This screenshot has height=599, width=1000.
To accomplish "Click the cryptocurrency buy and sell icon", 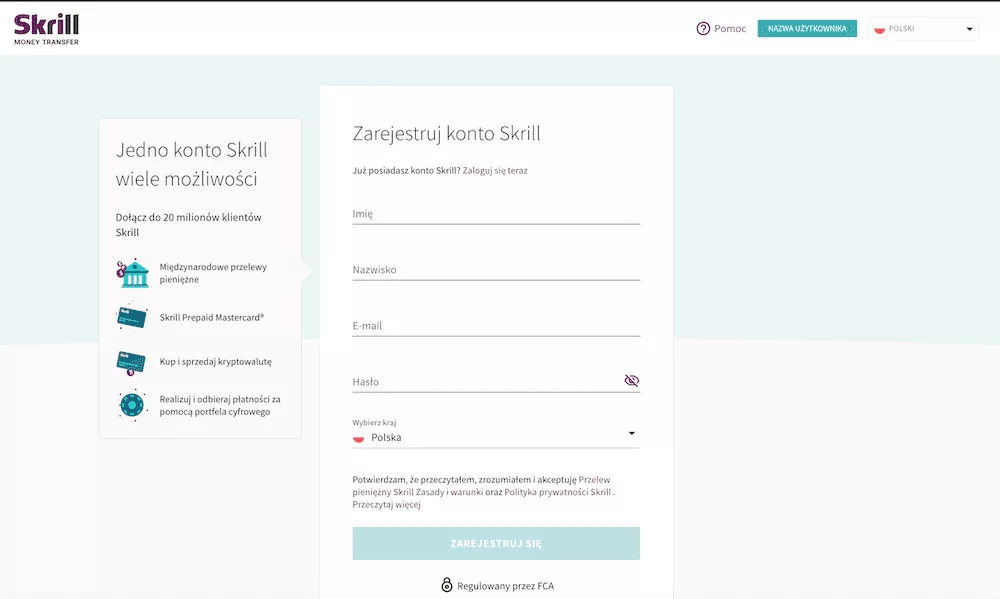I will [131, 361].
